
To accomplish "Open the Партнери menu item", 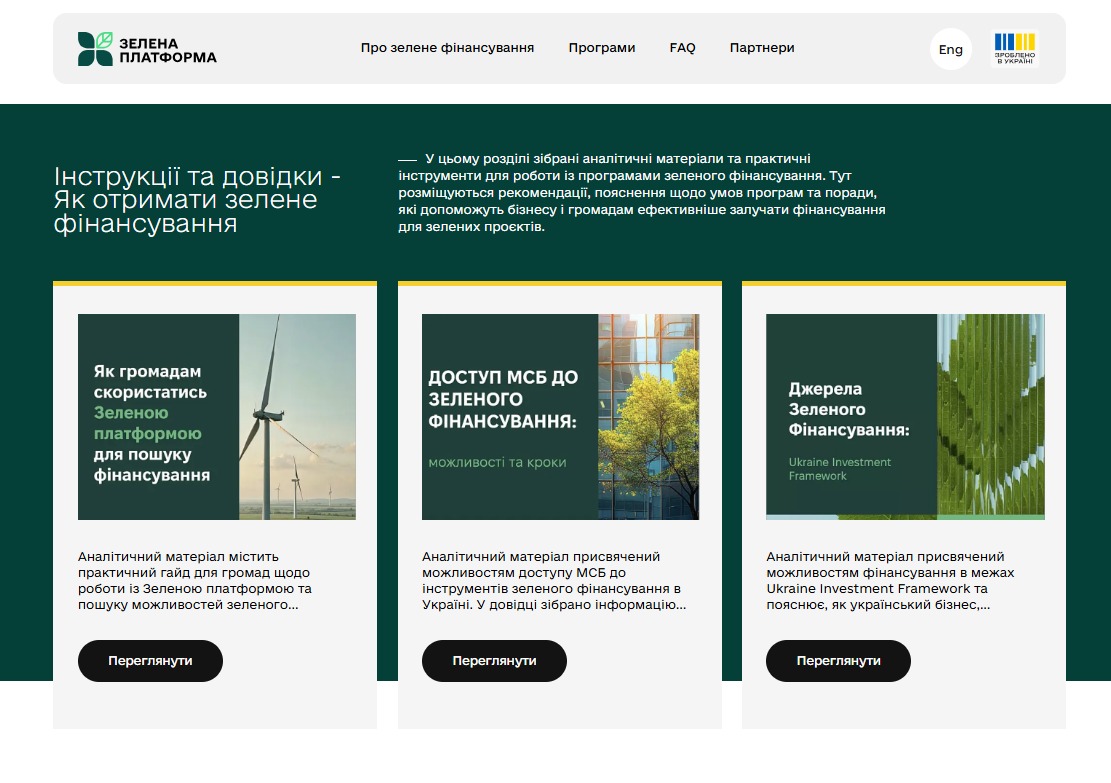I will (x=762, y=48).
